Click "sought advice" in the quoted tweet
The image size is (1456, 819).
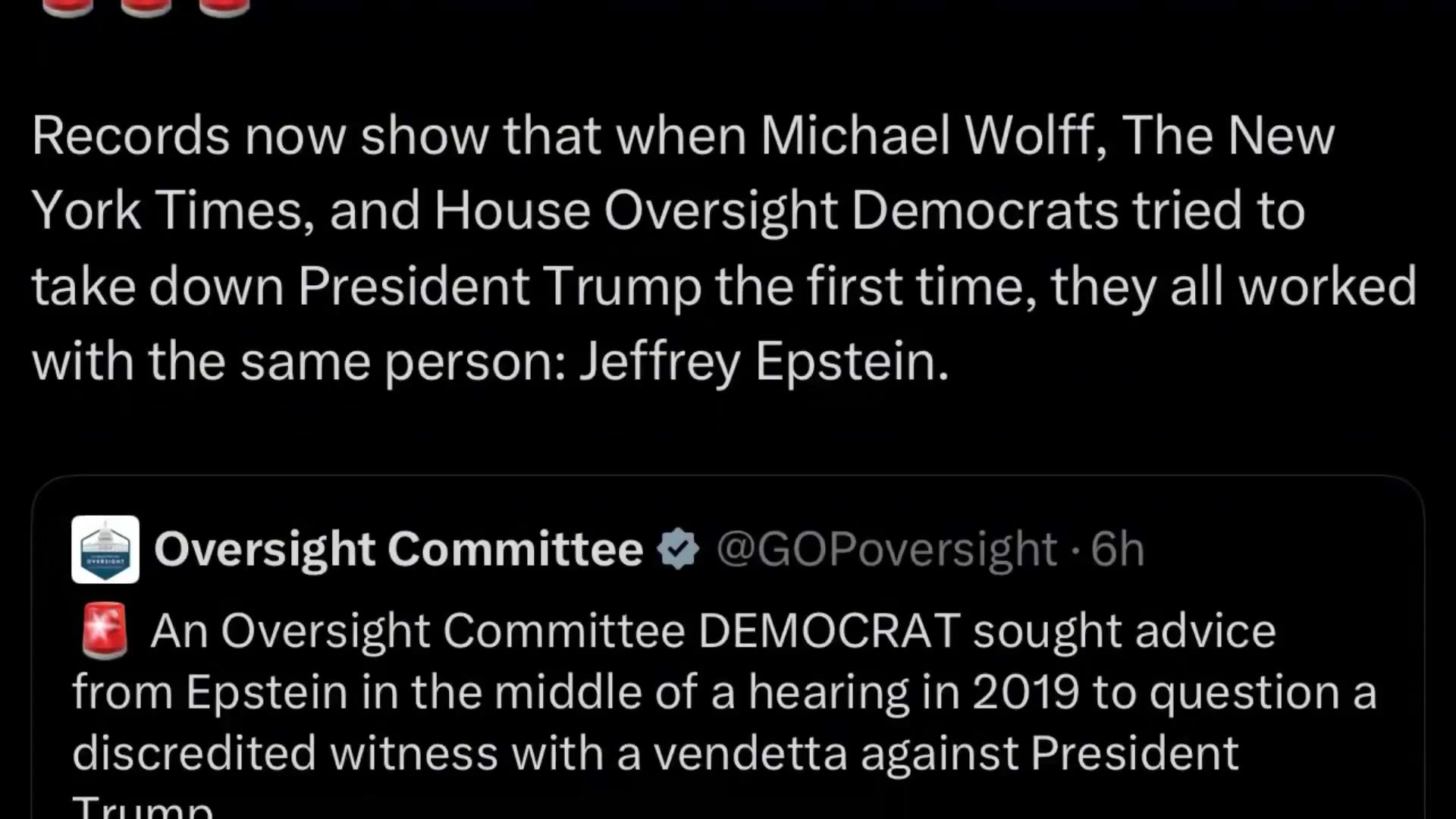(x=1125, y=631)
